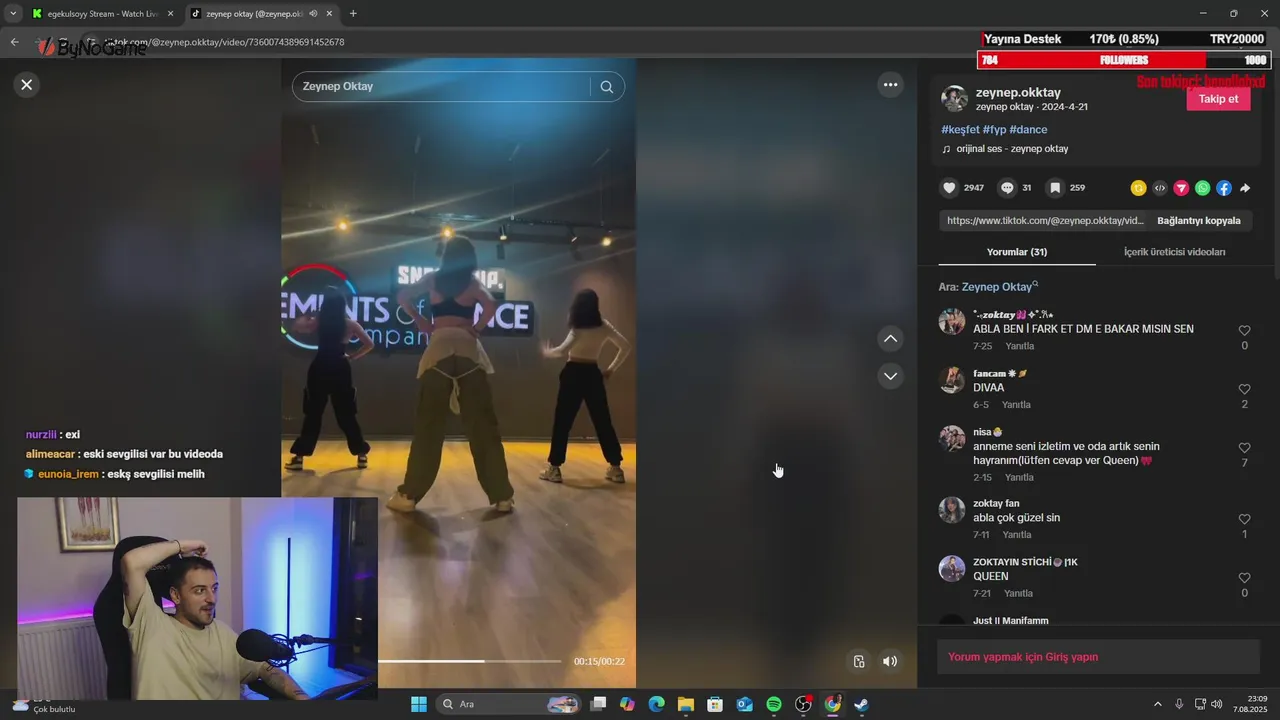Switch to İçerik üreticisi videoları tab
The height and width of the screenshot is (720, 1280).
tap(1174, 252)
